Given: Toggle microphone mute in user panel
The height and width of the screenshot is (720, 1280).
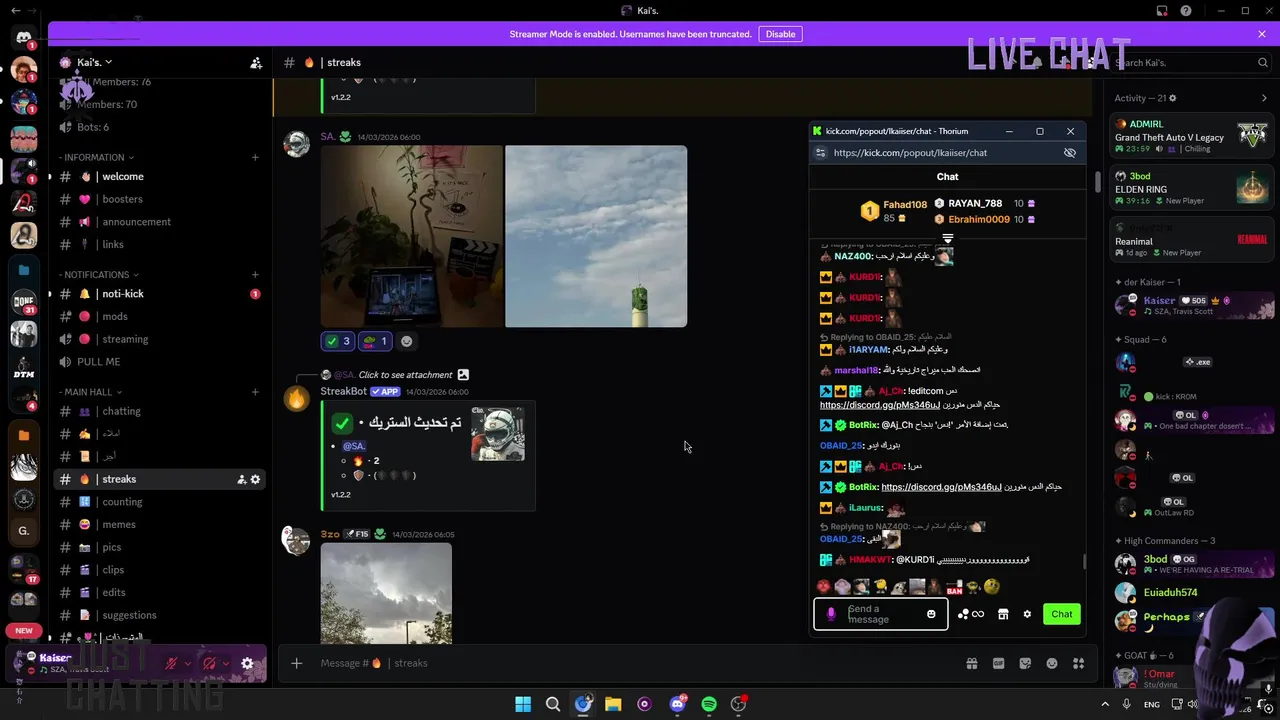Looking at the screenshot, I should tap(172, 663).
